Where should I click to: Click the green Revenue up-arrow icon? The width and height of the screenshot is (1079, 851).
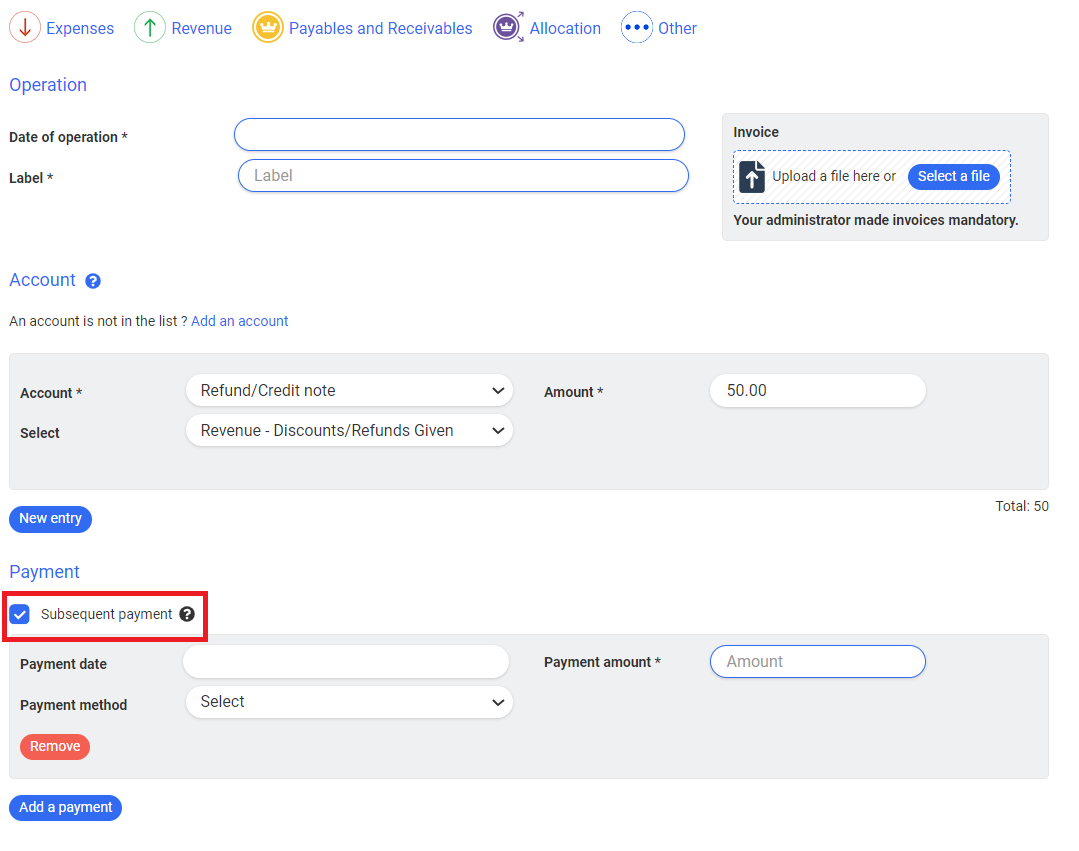point(150,28)
